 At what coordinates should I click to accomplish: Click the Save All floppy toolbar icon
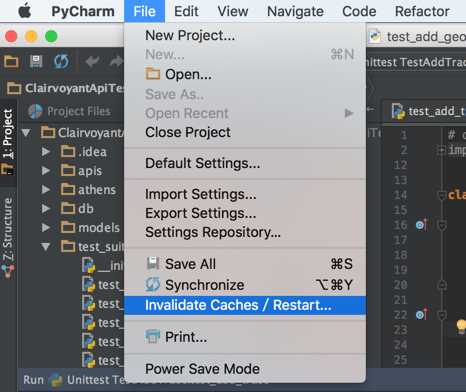click(36, 61)
